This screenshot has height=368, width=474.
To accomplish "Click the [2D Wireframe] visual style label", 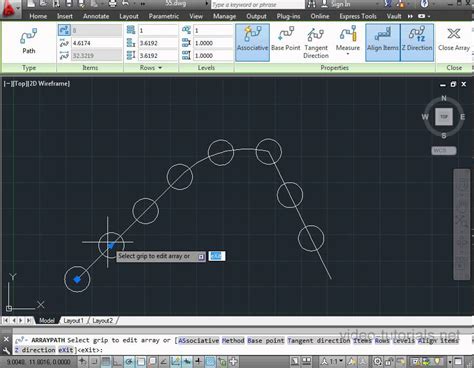I will click(x=48, y=84).
